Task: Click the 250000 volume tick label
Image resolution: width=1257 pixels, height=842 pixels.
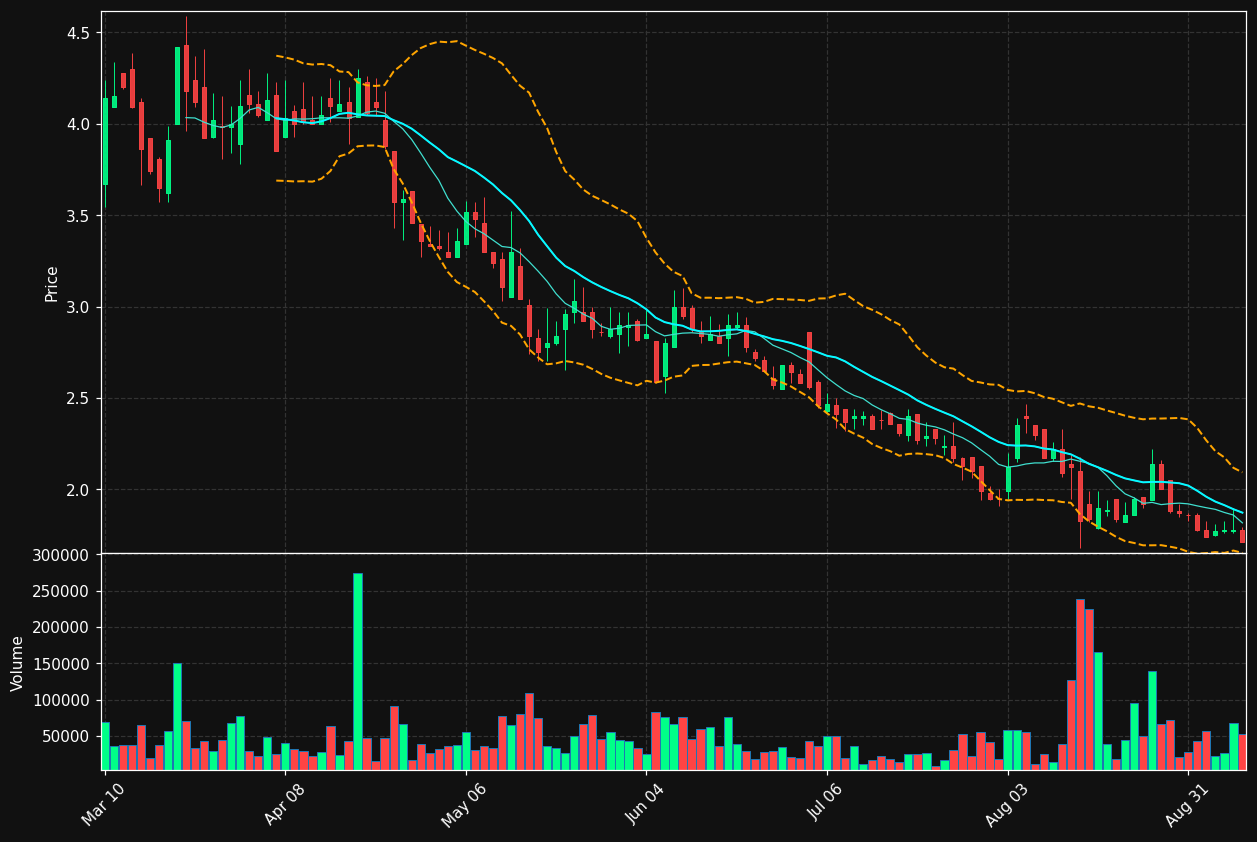Action: tap(62, 591)
